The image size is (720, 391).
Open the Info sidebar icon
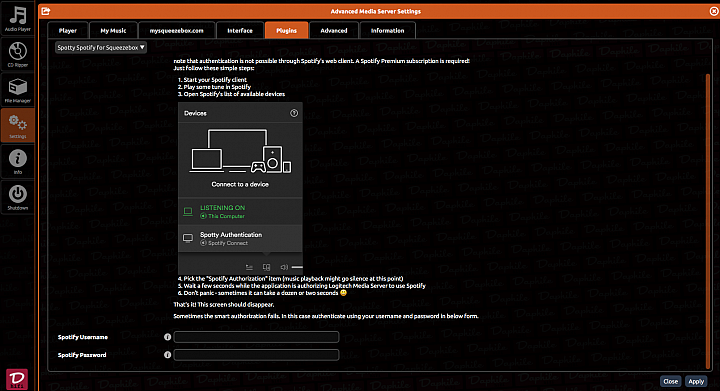pyautogui.click(x=17, y=162)
